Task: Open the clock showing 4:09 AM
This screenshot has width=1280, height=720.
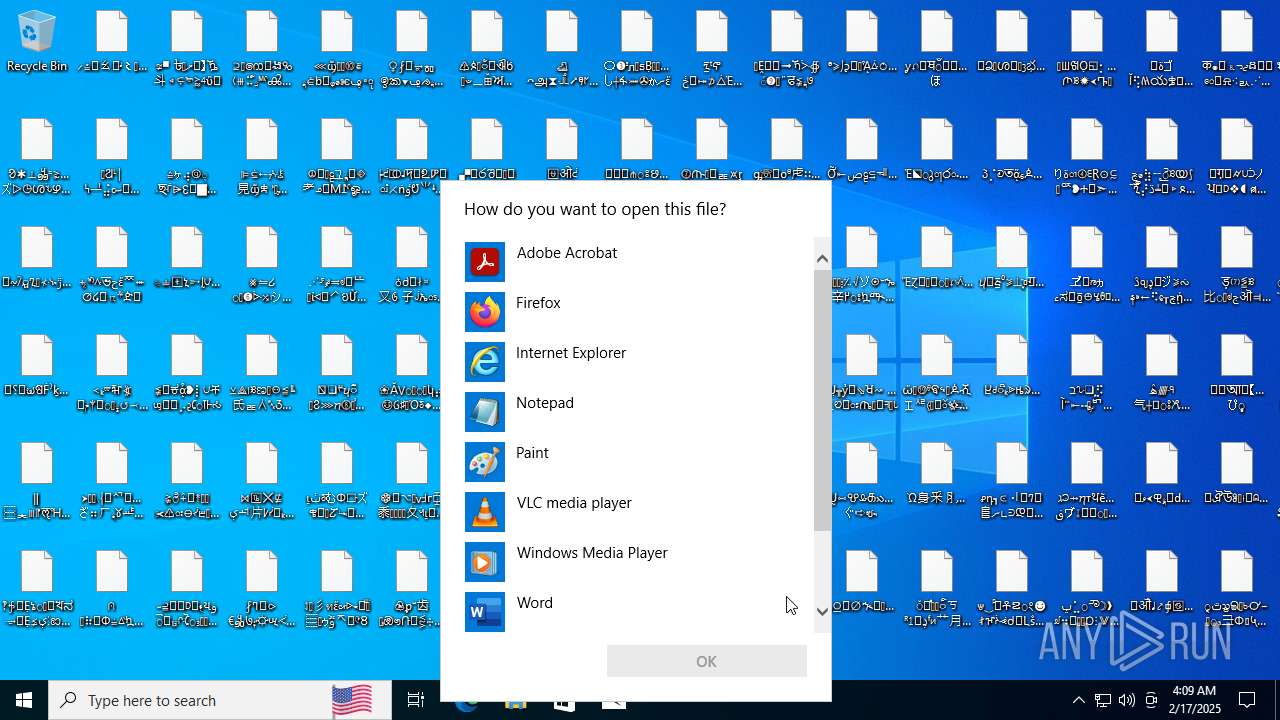Action: (x=1193, y=700)
